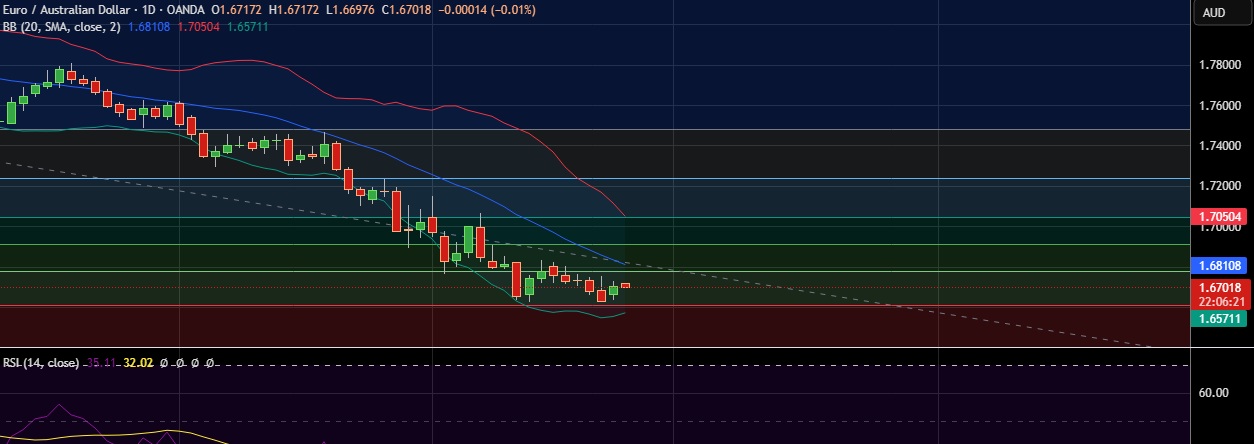Viewport: 1254px width, 444px height.
Task: Click the 1.78000 price scale label
Action: point(1220,65)
